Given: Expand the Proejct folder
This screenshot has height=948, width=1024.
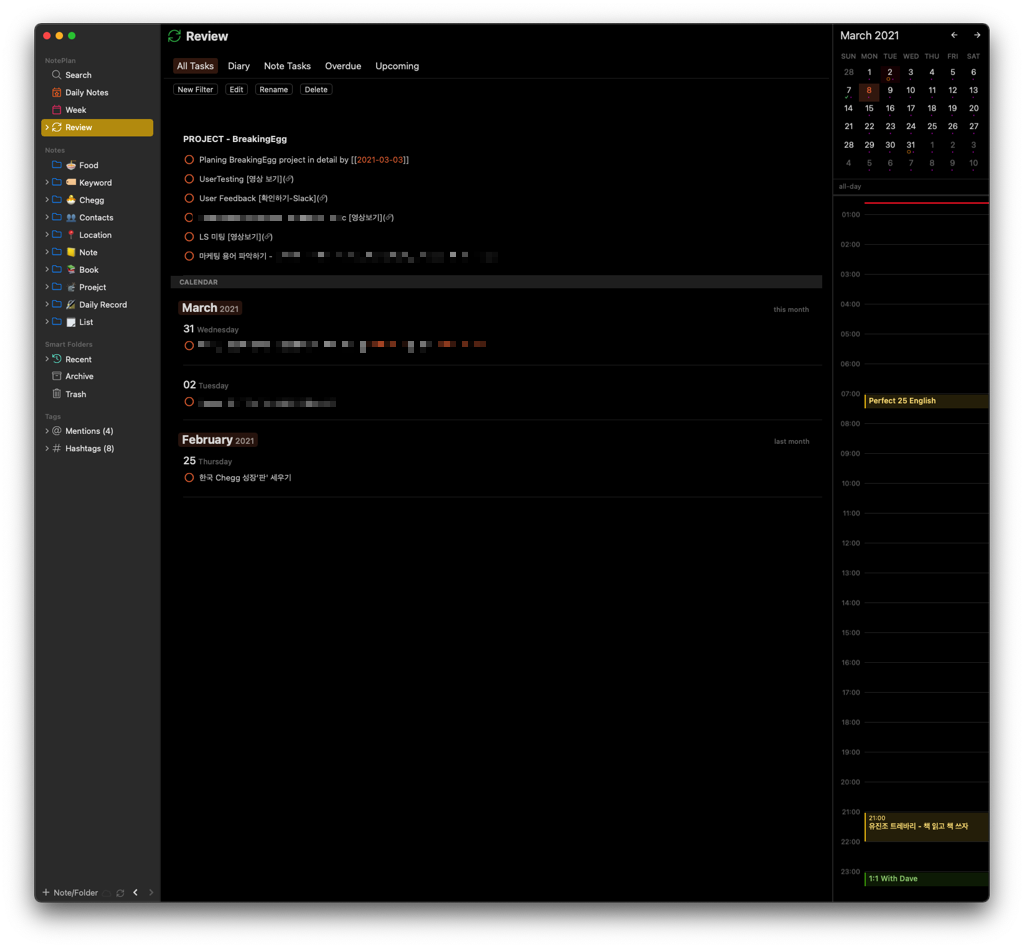Looking at the screenshot, I should pyautogui.click(x=47, y=287).
